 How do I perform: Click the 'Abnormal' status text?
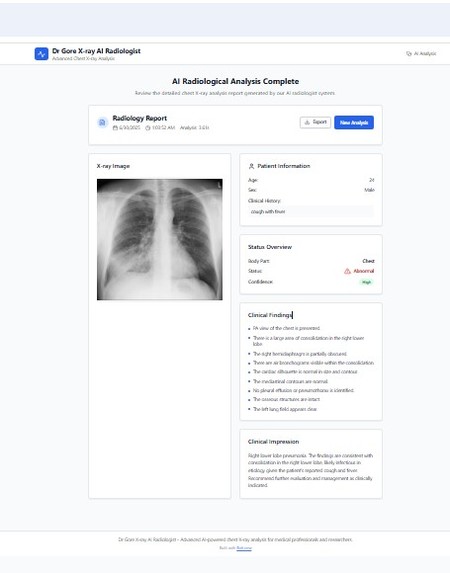(x=364, y=271)
